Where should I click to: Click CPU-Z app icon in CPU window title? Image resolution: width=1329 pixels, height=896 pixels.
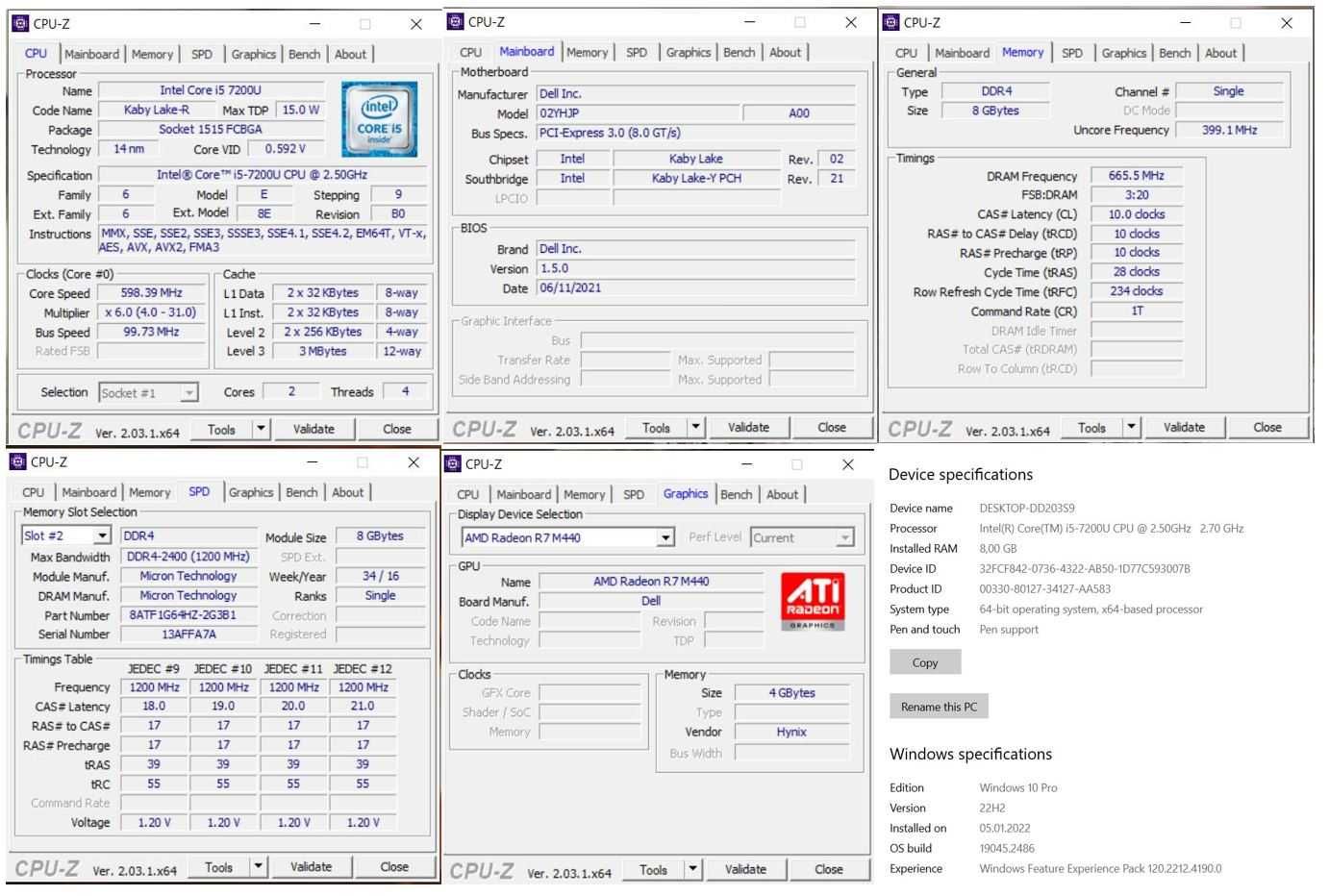(x=20, y=23)
